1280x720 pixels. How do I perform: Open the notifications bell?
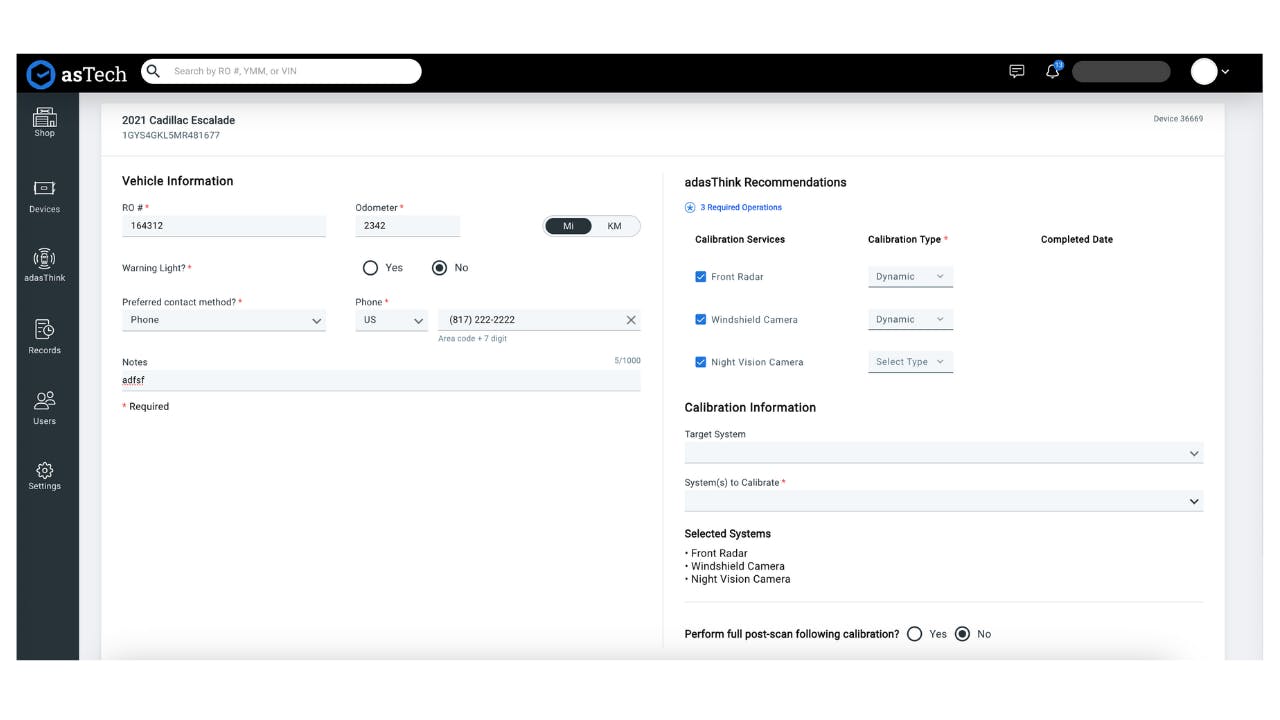click(1051, 71)
